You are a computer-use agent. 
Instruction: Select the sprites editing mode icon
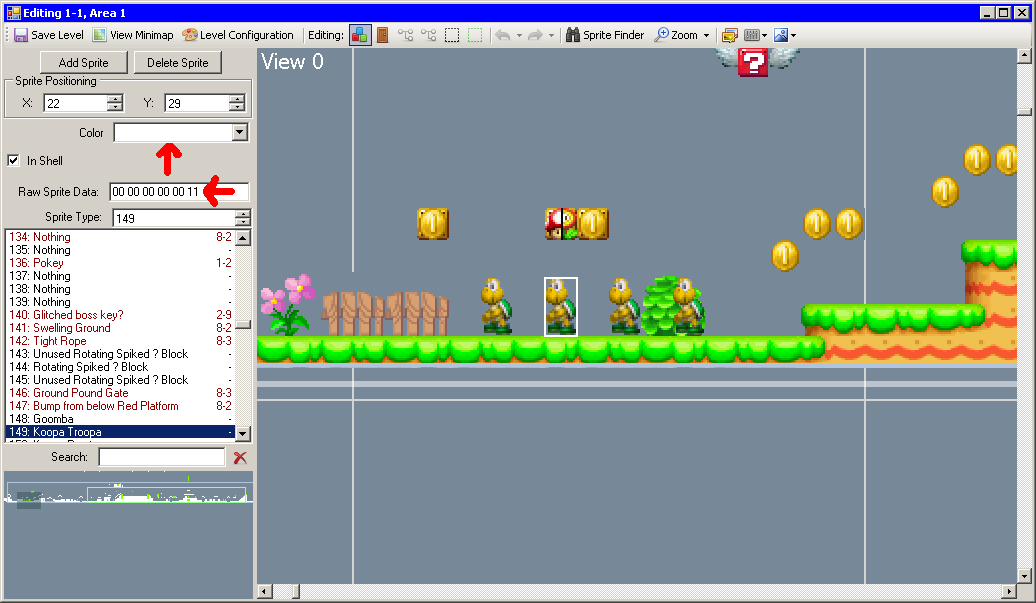[360, 35]
